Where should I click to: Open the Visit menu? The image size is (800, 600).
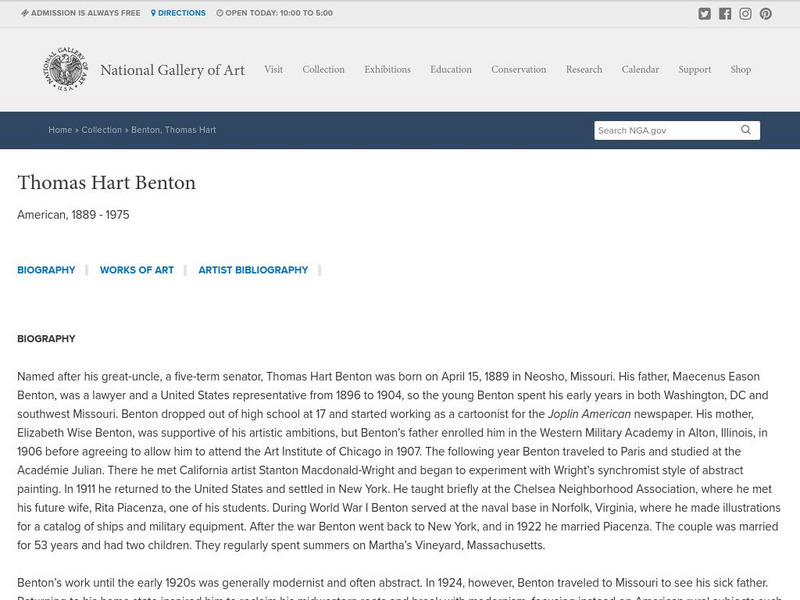pyautogui.click(x=273, y=69)
